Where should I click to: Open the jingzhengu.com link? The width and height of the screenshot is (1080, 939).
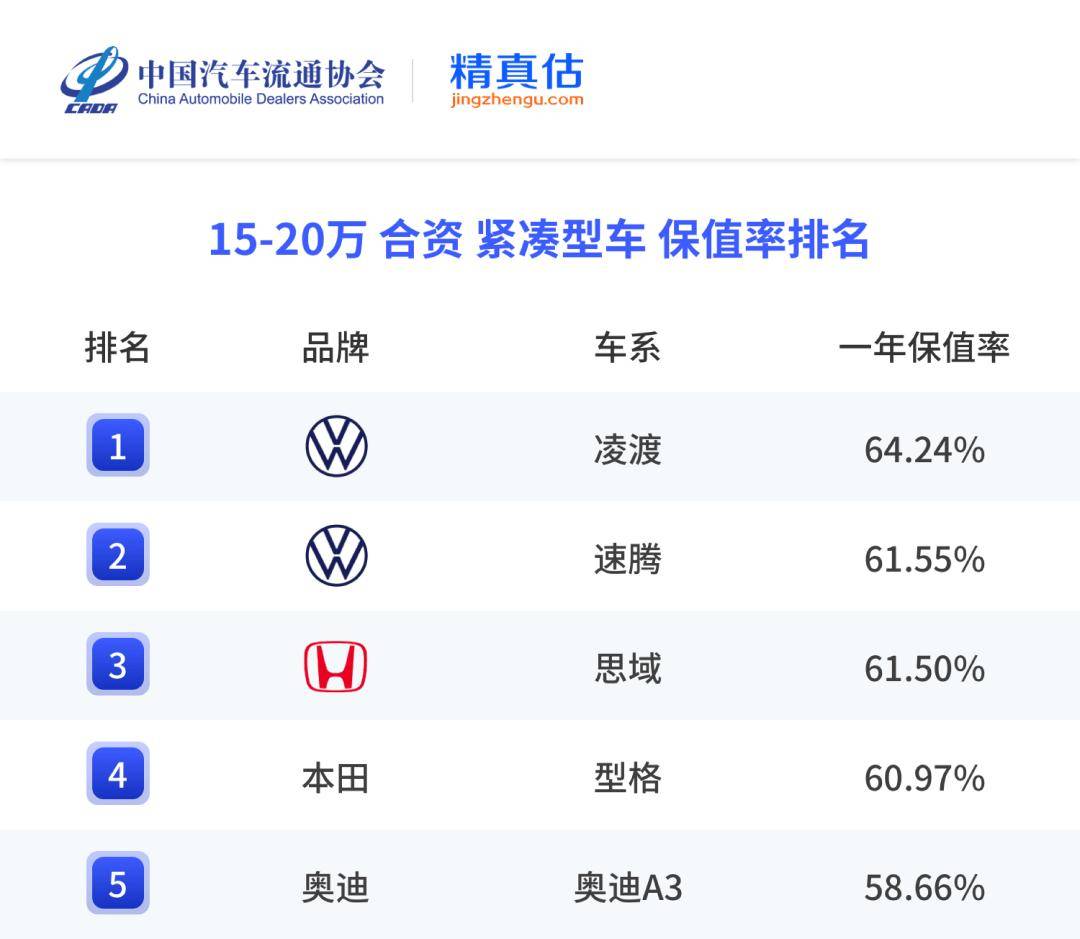coord(516,100)
